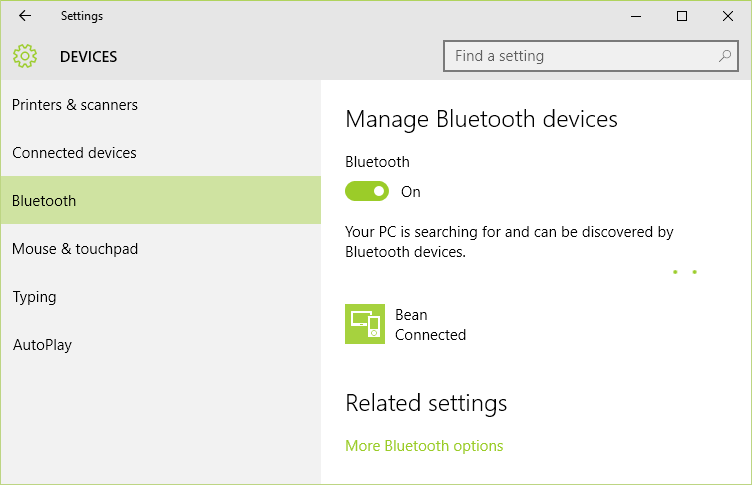
Task: Maximize the Settings window
Action: click(x=682, y=16)
